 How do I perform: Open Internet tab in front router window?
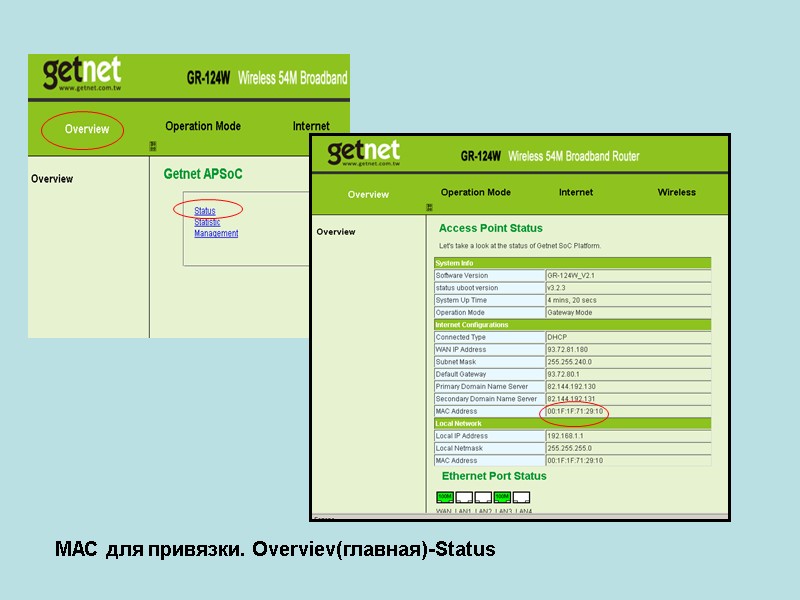click(x=576, y=192)
